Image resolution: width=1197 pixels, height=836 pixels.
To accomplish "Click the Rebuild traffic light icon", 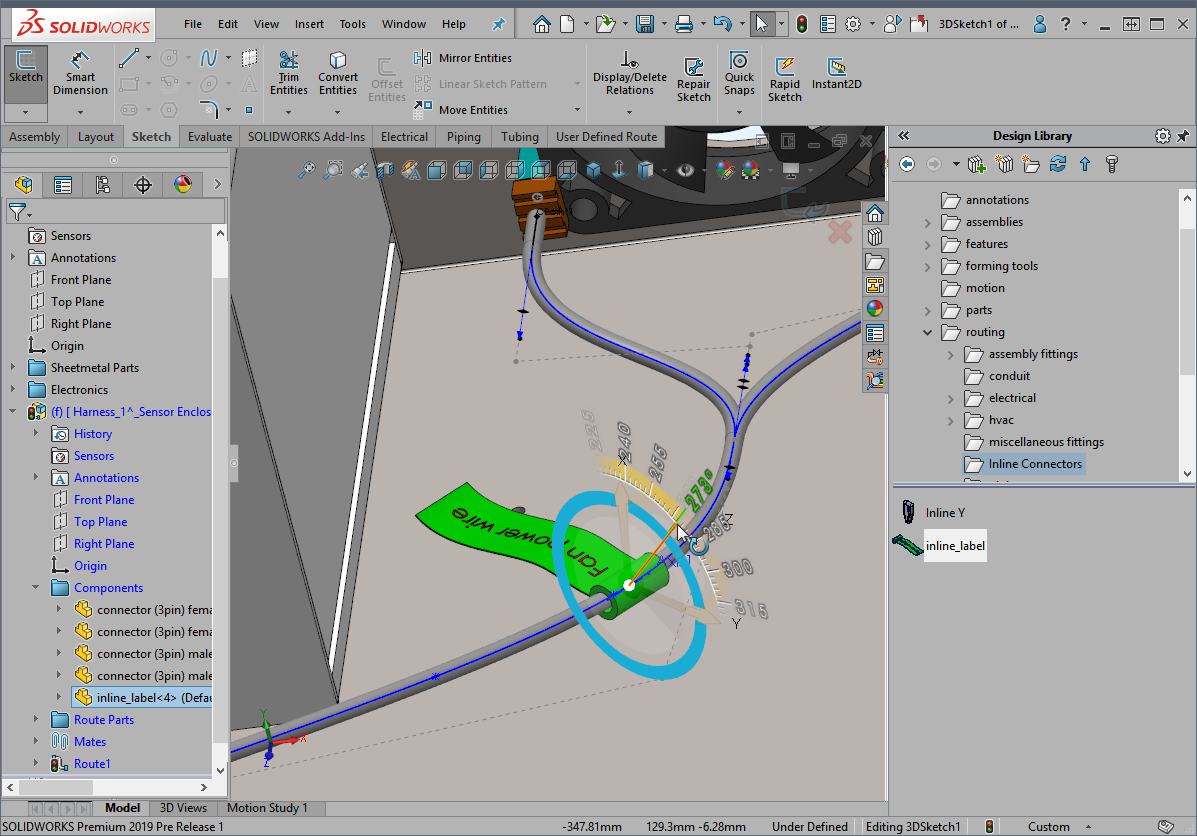I will point(802,24).
